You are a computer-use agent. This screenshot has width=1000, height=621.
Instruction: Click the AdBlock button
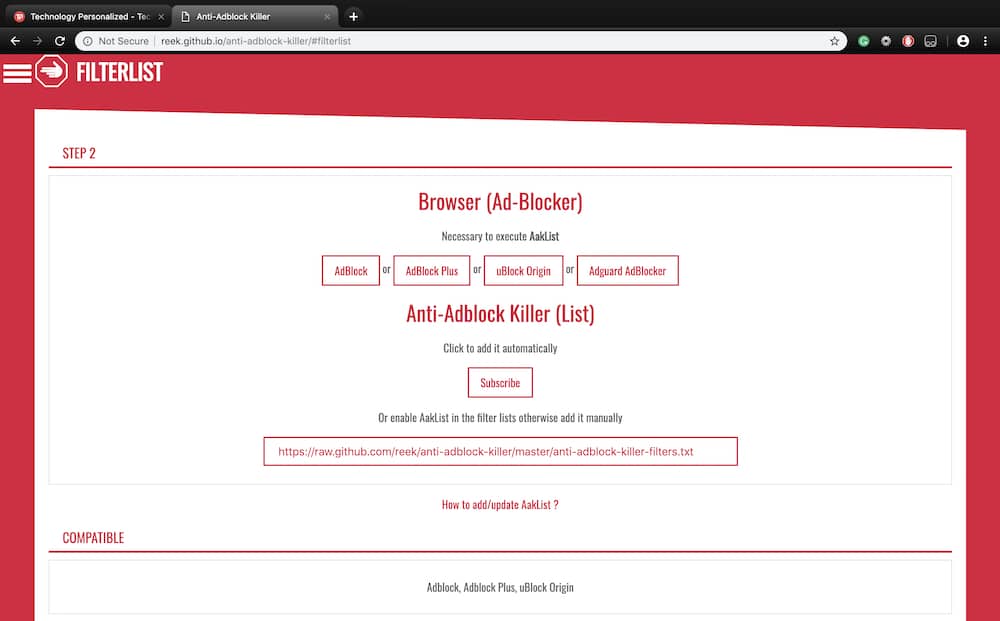351,270
